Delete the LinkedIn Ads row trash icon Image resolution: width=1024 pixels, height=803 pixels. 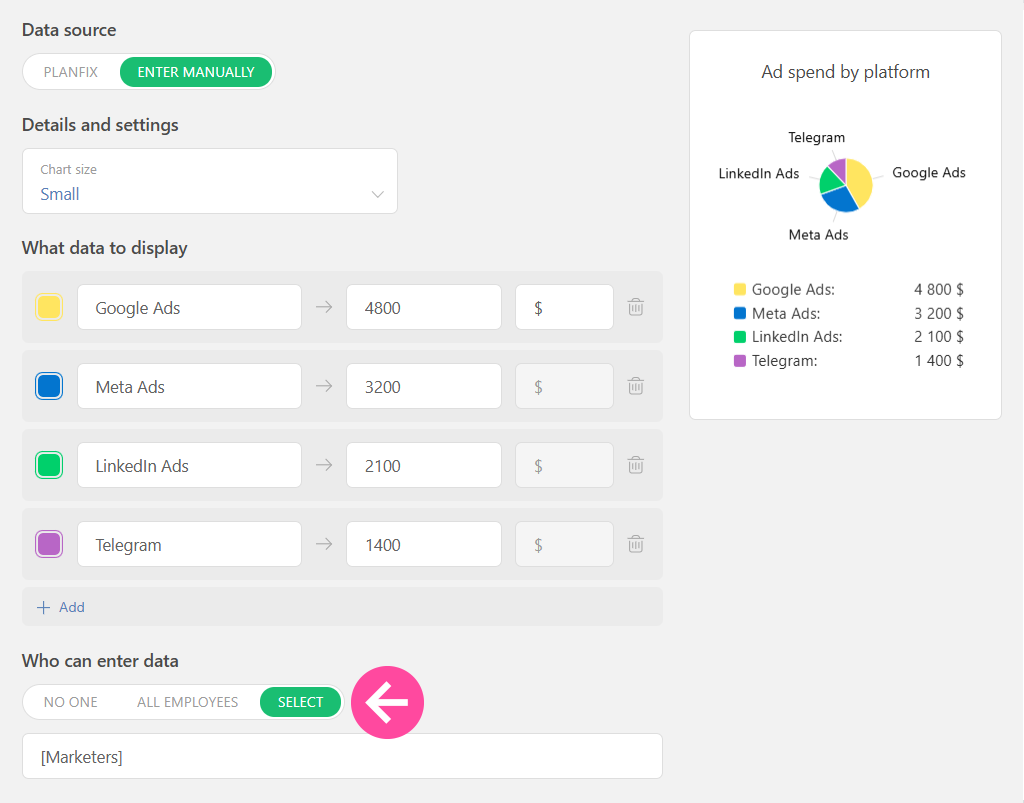pyautogui.click(x=635, y=465)
